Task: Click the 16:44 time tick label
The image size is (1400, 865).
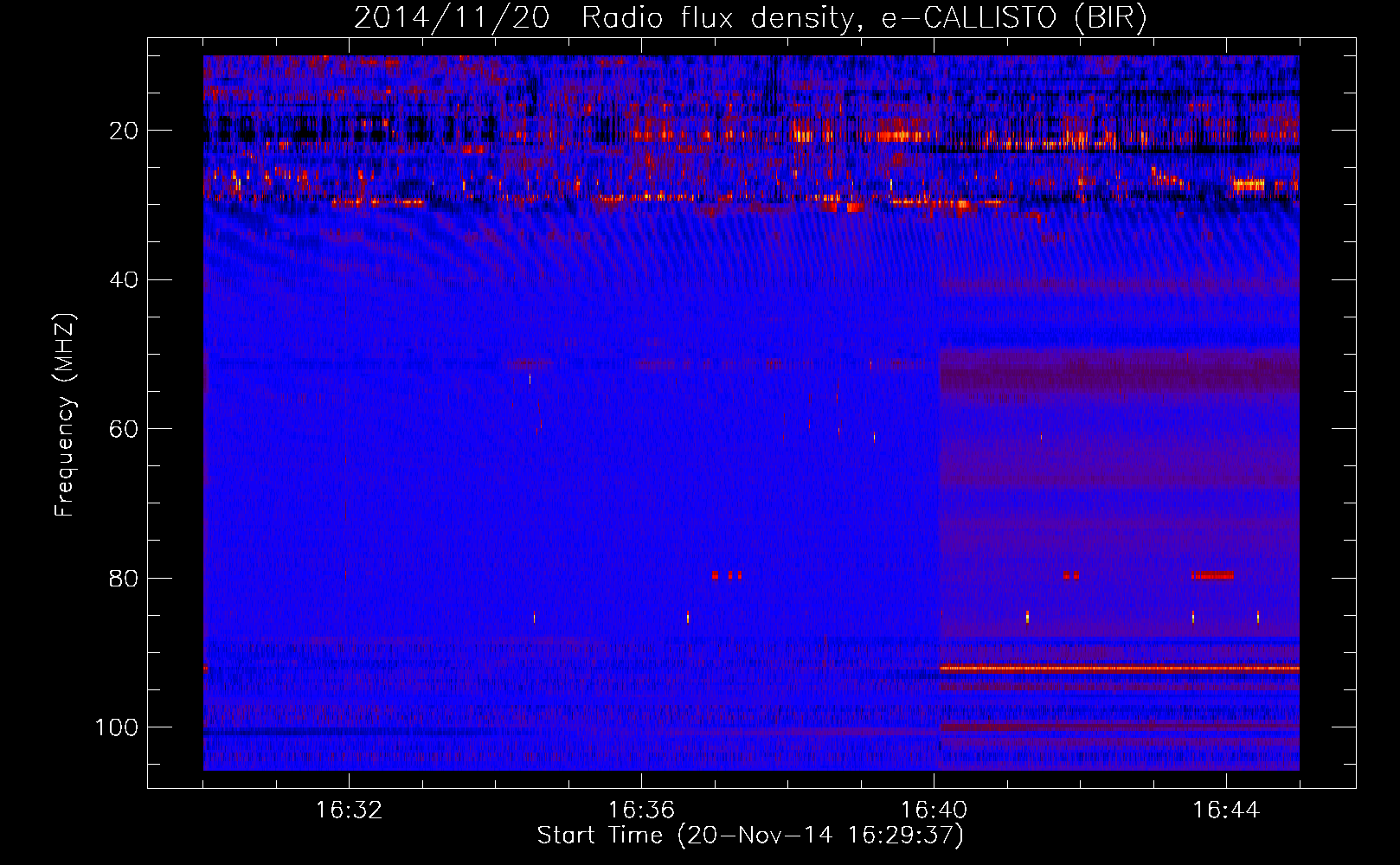Action: click(x=1226, y=811)
